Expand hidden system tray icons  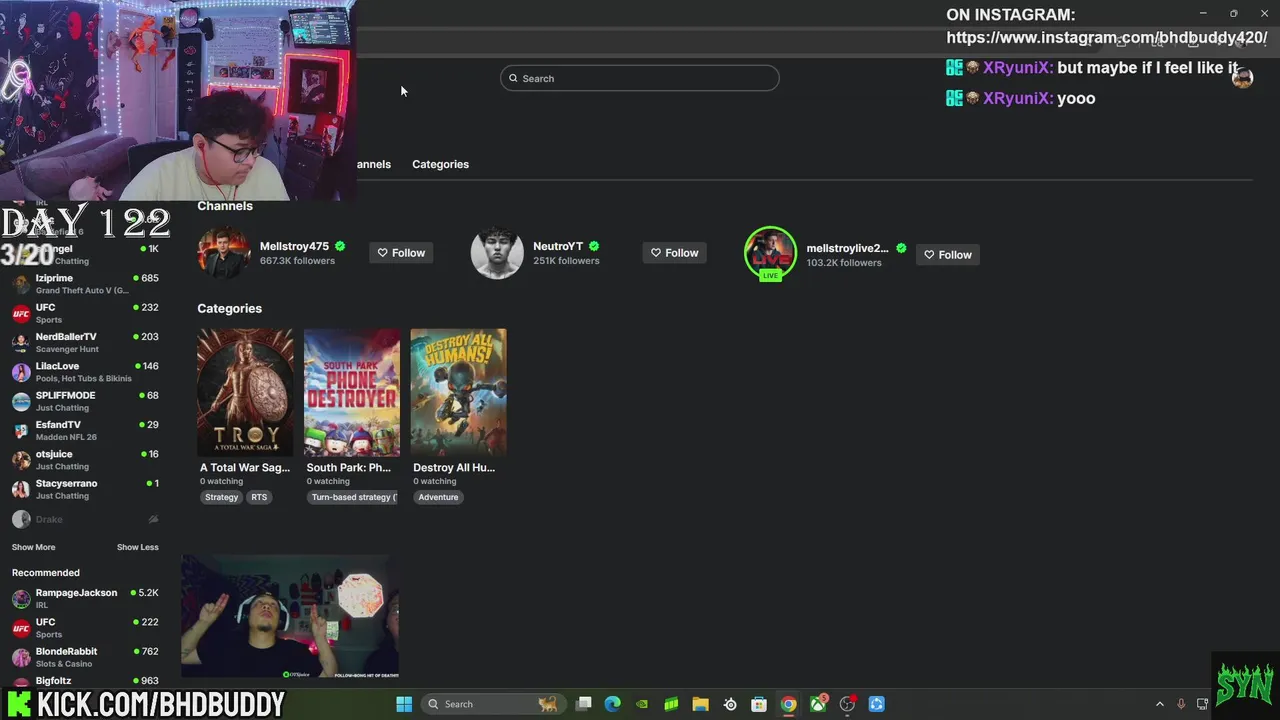pyautogui.click(x=1159, y=704)
